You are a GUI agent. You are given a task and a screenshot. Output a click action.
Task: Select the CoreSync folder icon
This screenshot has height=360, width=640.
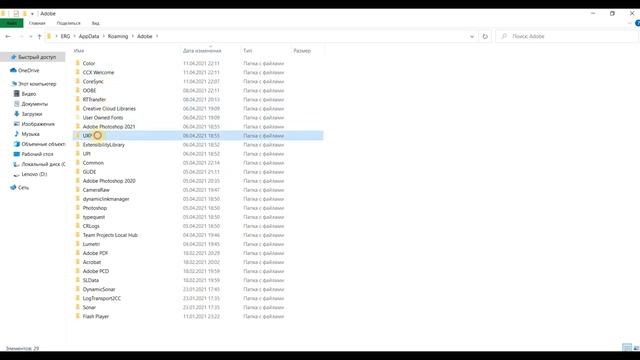pos(78,81)
